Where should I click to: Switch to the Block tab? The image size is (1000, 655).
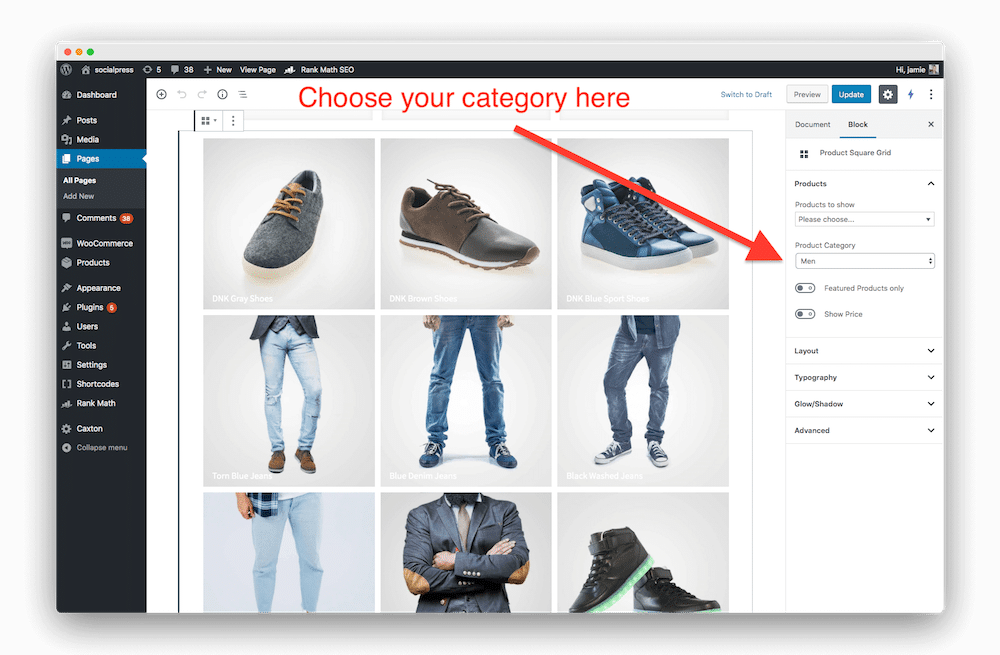(x=858, y=124)
